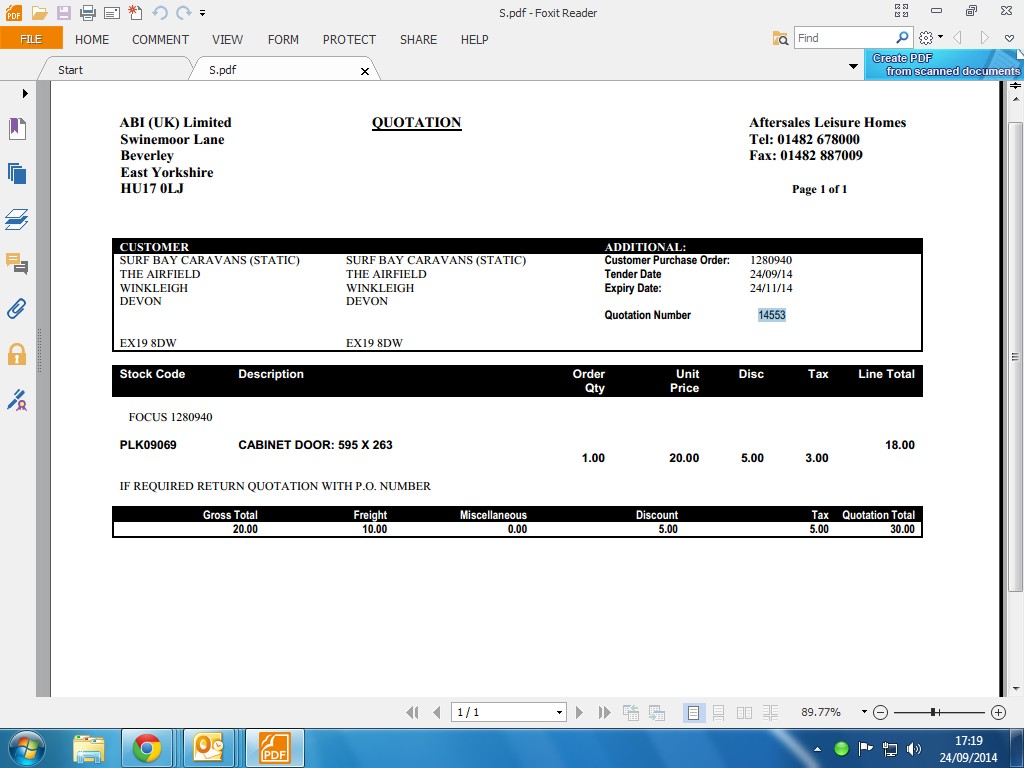The height and width of the screenshot is (768, 1024).
Task: Click the Open folder icon
Action: click(39, 13)
